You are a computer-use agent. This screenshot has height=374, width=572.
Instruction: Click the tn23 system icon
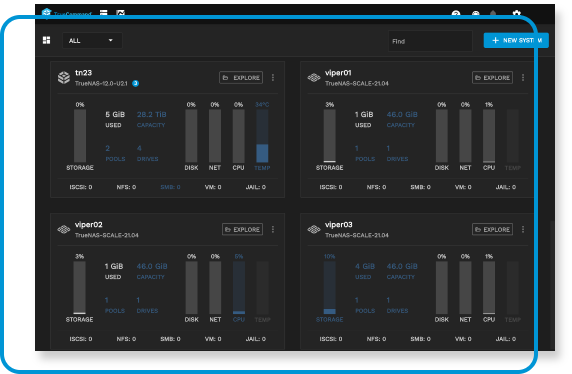64,77
